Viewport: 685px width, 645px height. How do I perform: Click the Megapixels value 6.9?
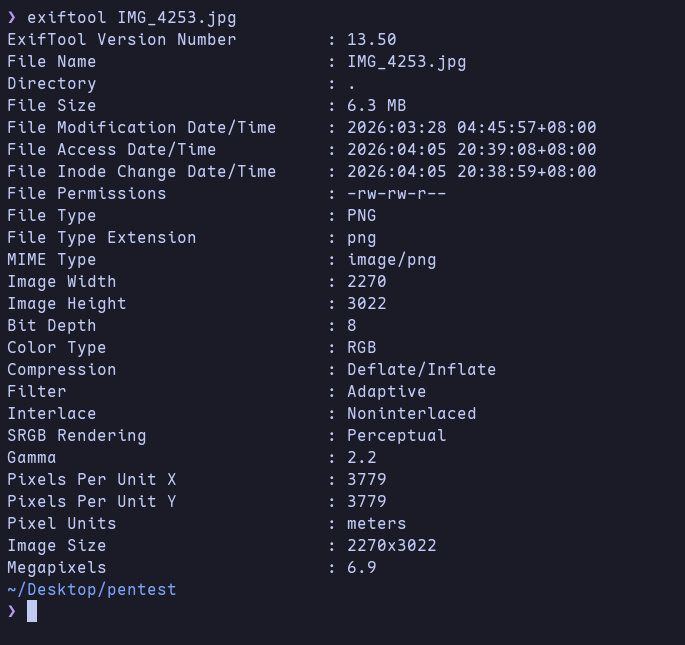(362, 568)
